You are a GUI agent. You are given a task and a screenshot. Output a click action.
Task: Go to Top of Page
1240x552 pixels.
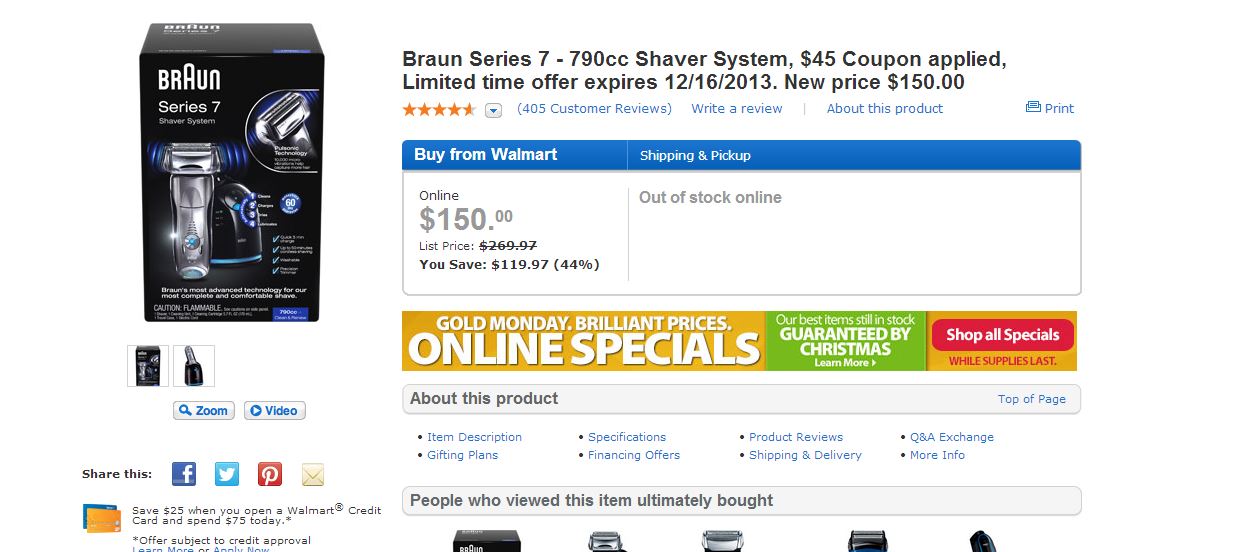point(1032,399)
